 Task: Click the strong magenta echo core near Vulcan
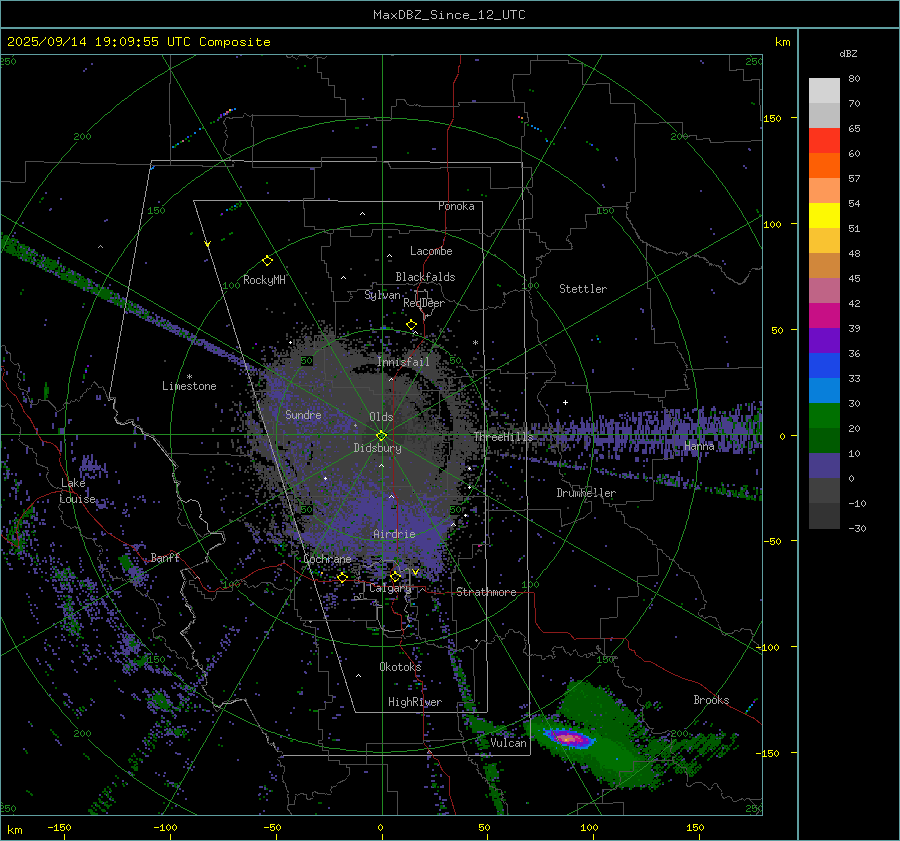click(568, 738)
